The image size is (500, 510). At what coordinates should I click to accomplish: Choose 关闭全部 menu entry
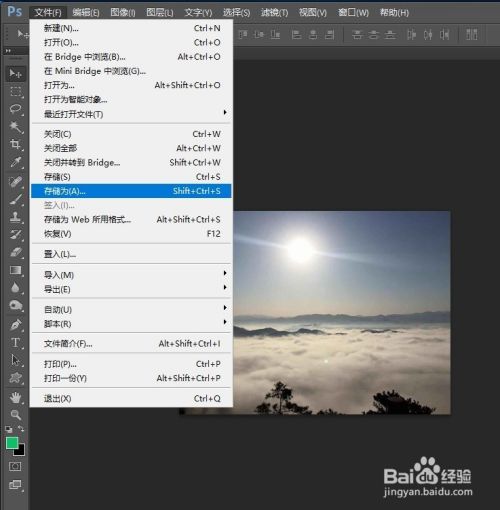(131, 148)
